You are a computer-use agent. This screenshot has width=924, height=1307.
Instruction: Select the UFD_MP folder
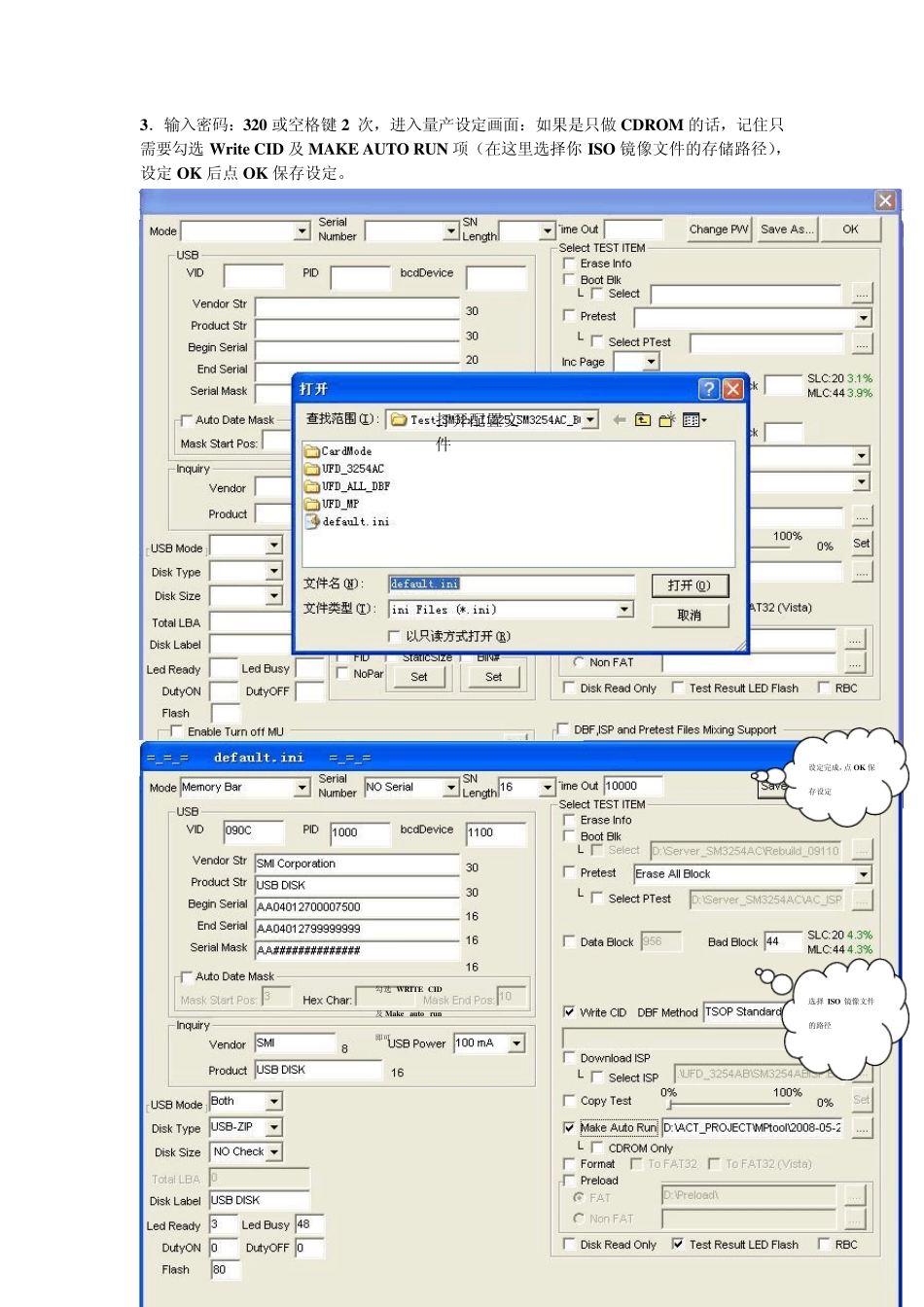tap(332, 504)
